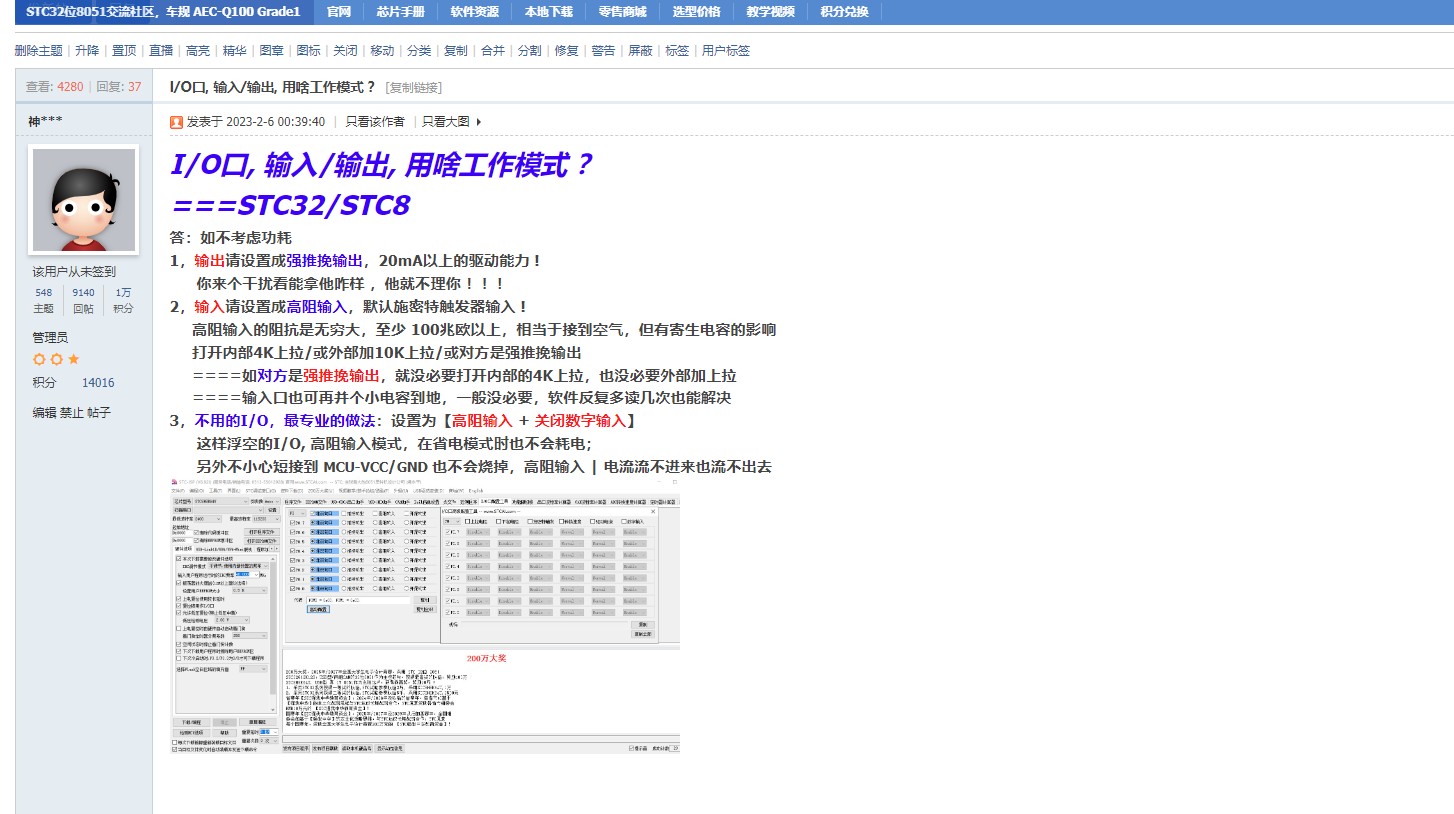Click 编辑 under the user panel

(x=44, y=412)
